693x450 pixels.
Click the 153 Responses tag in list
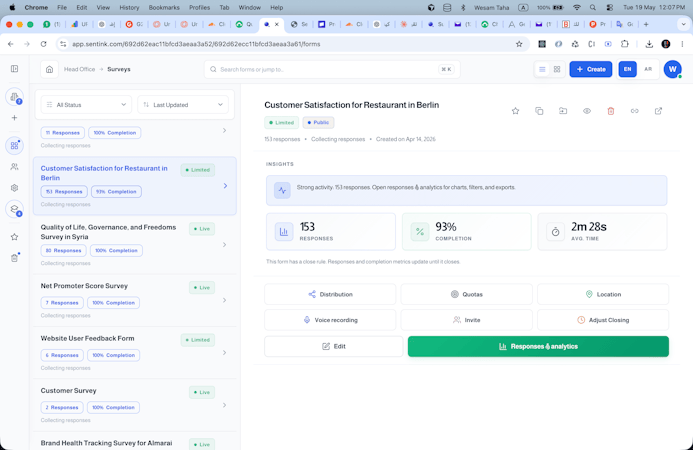[64, 192]
